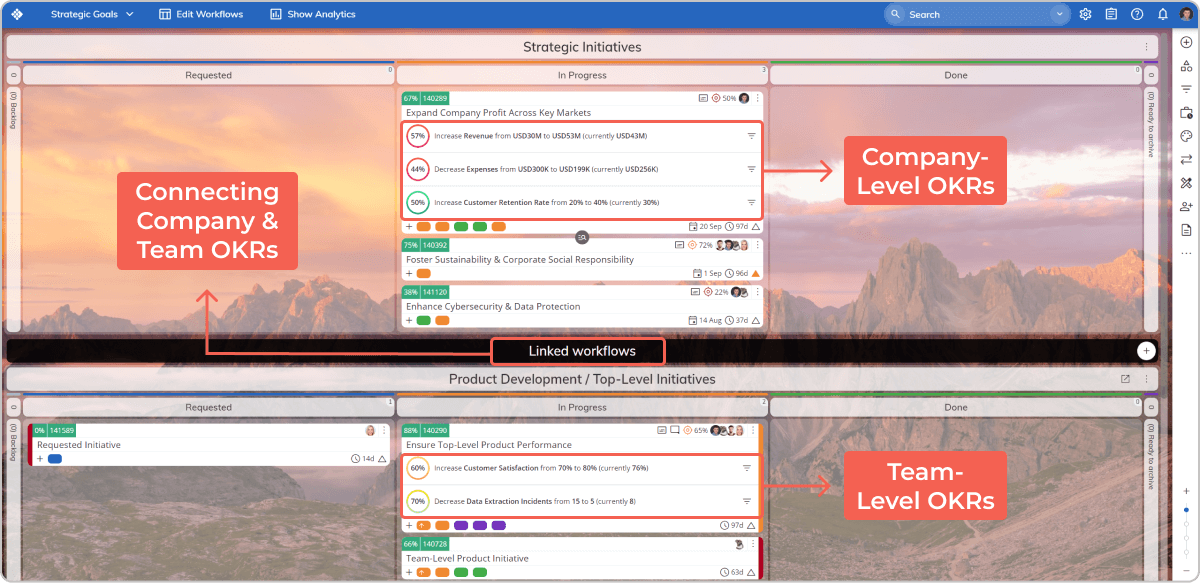
Task: Click the palette icon in the right sidebar
Action: 1186,136
